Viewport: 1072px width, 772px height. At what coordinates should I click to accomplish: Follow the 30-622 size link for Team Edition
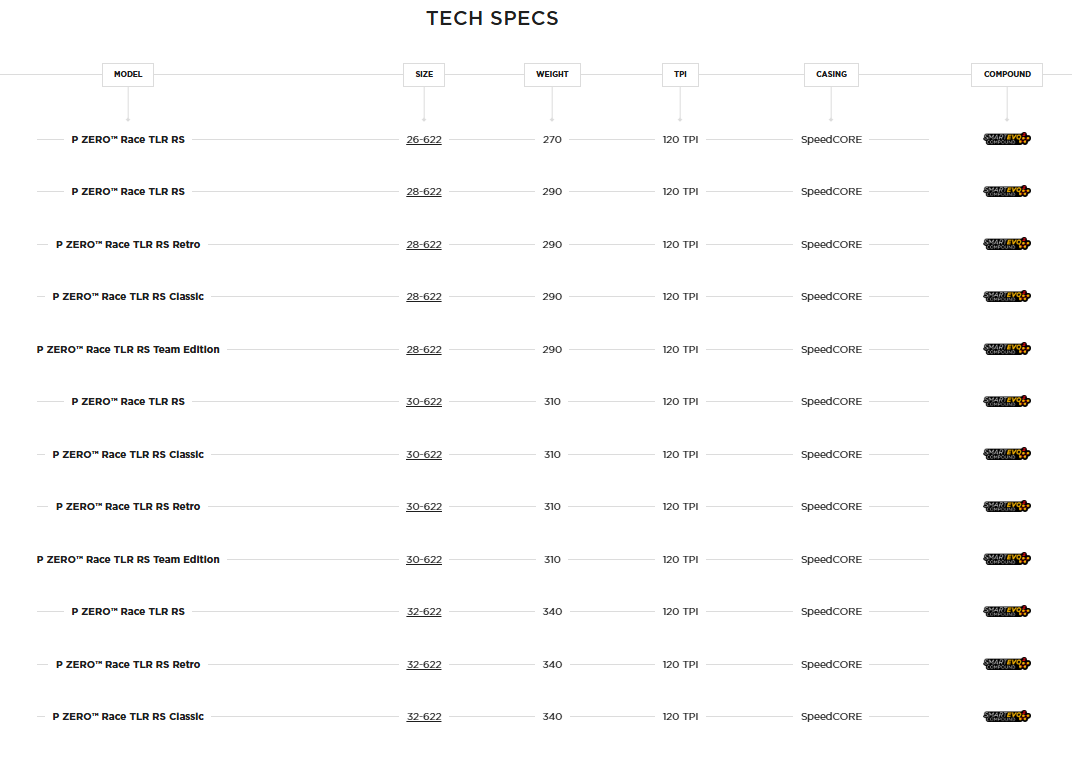pos(424,560)
